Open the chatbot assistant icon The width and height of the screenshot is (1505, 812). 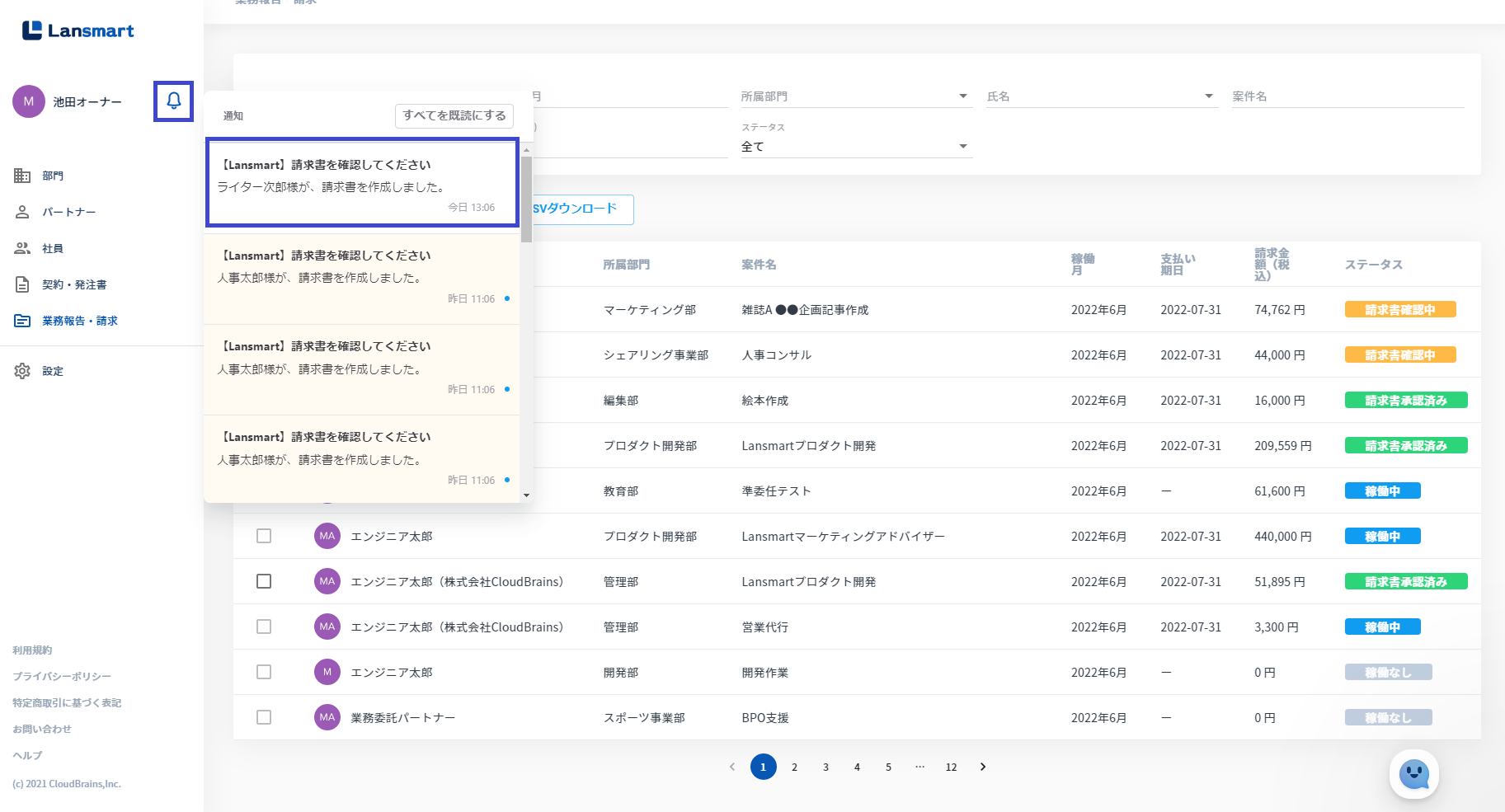(x=1413, y=774)
